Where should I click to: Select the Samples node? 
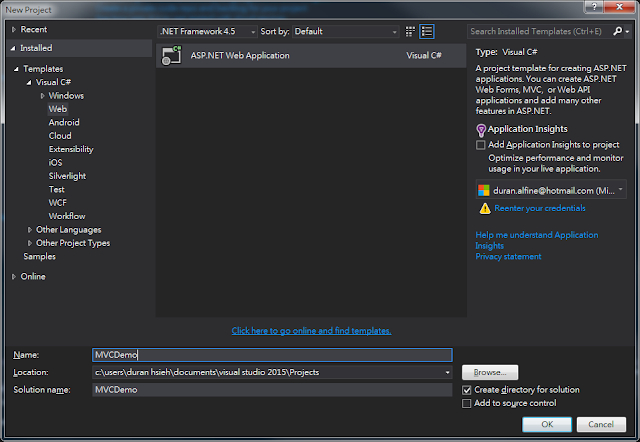(x=39, y=257)
